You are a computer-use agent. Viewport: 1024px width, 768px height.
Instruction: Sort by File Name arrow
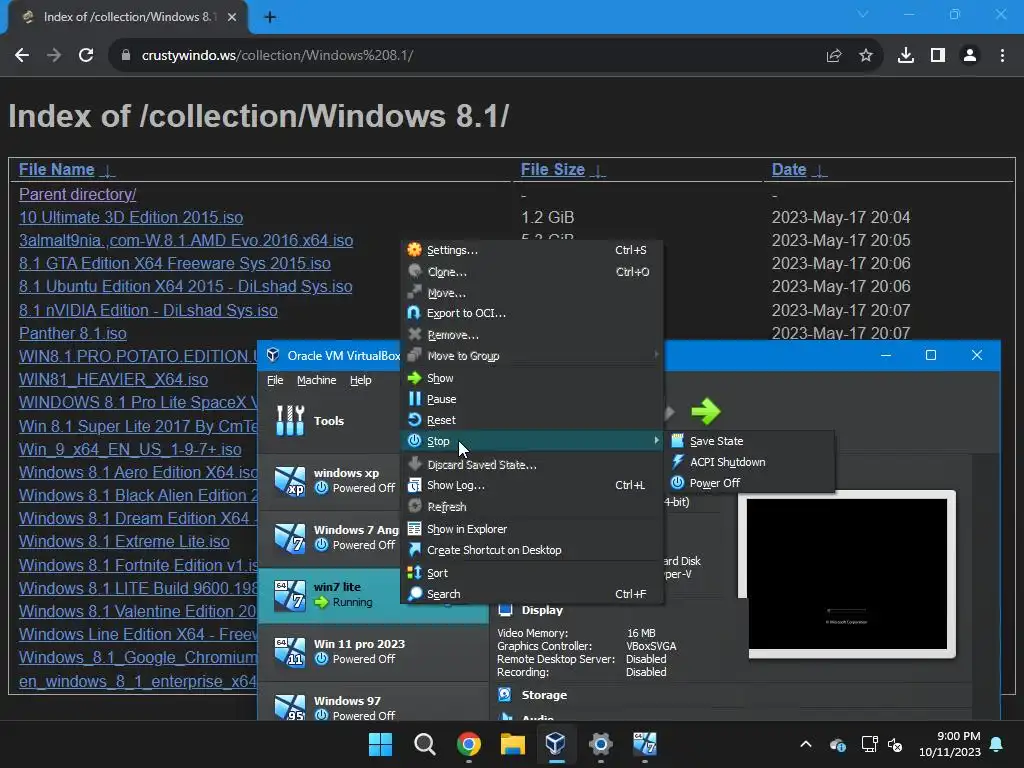(107, 170)
